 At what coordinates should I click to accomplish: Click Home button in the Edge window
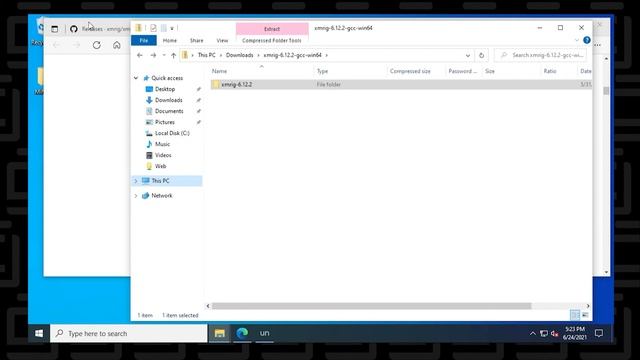(117, 45)
